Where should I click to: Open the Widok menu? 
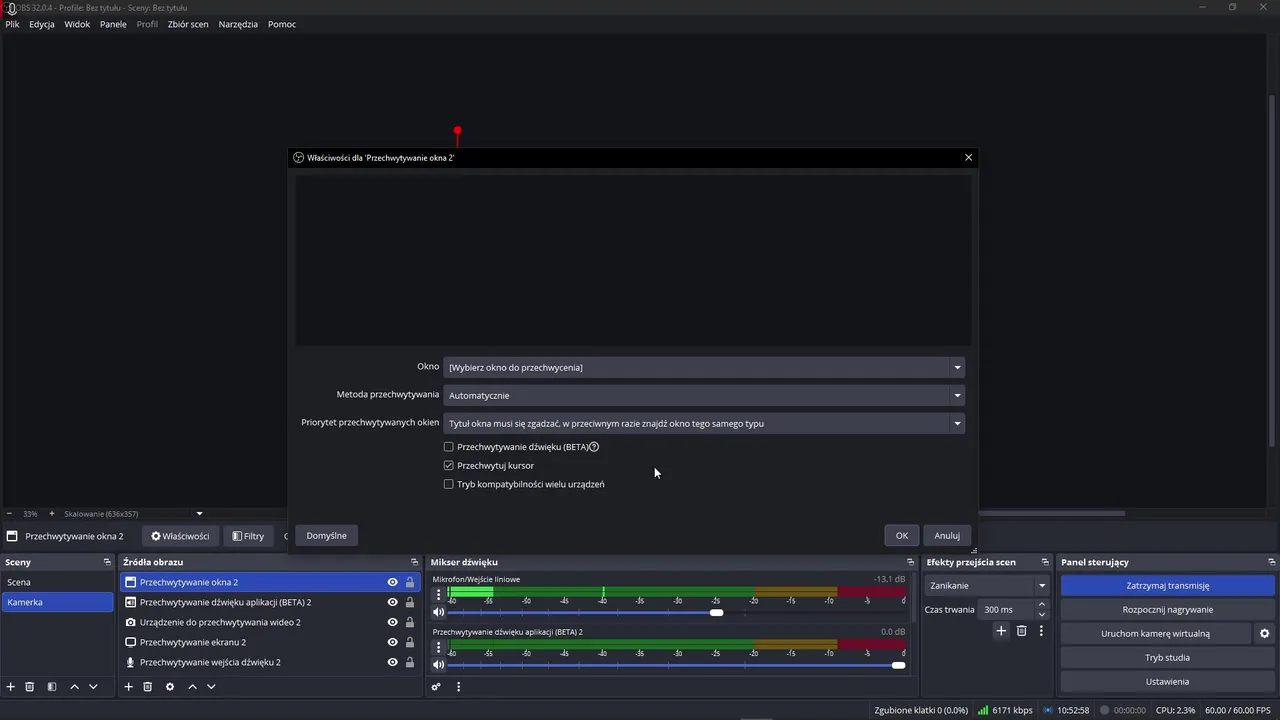[77, 24]
